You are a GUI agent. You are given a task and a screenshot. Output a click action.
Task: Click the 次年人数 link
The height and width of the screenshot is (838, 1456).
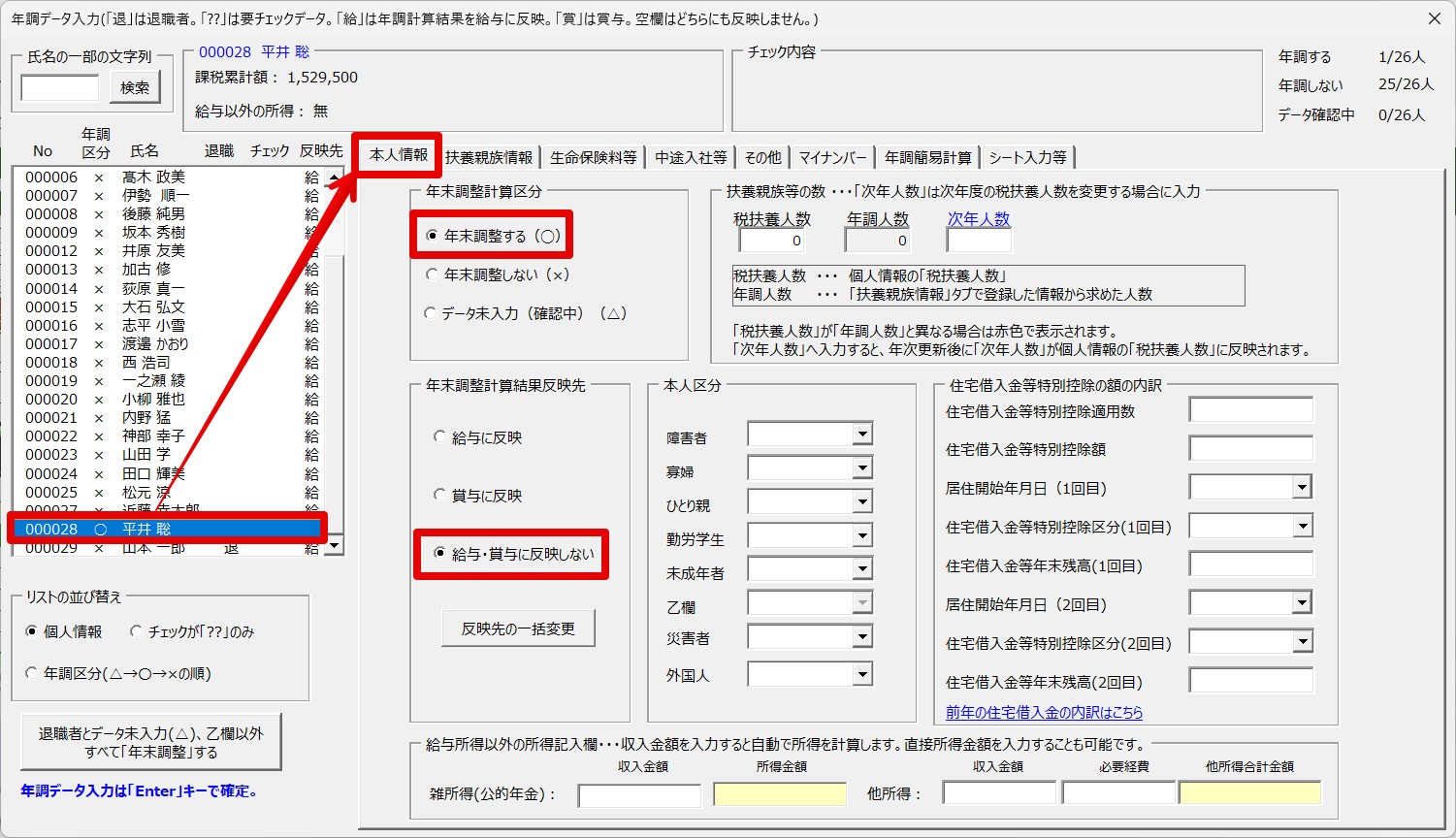979,219
